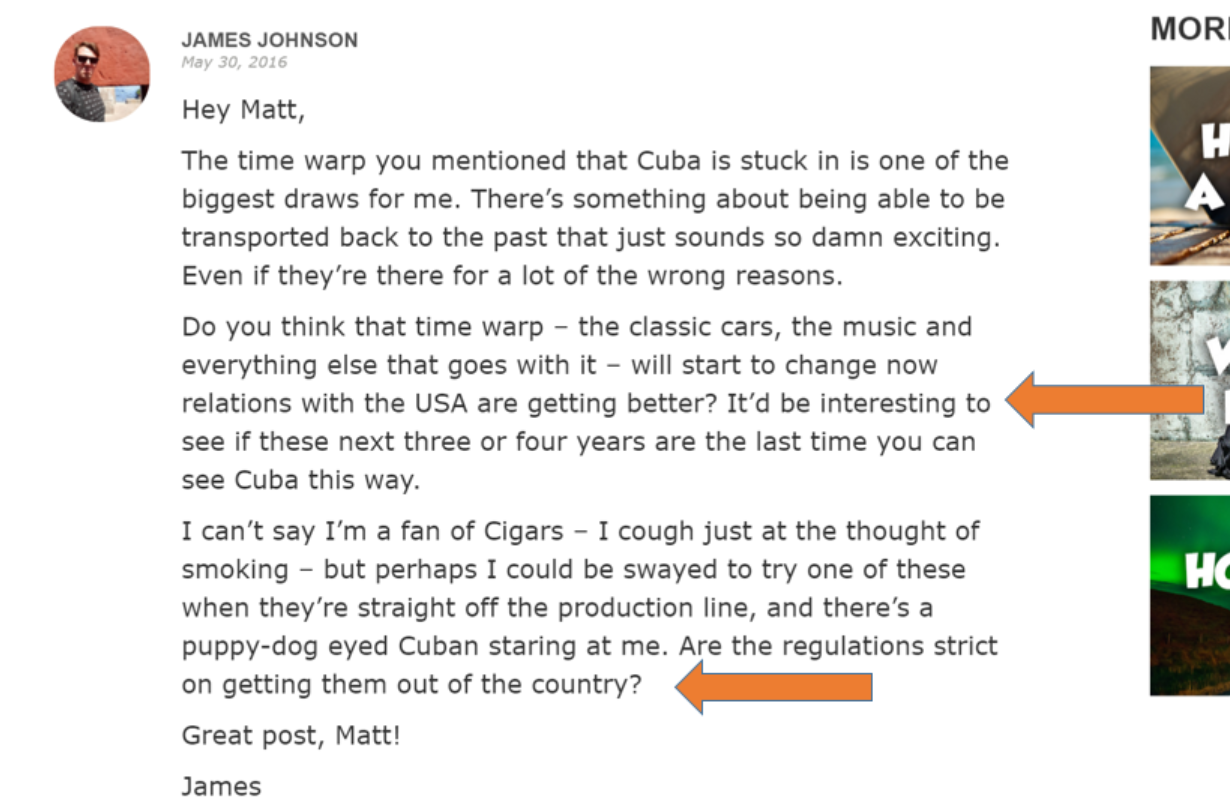1230x805 pixels.
Task: Click the line starting "Do you think"
Action: pyautogui.click(x=577, y=328)
